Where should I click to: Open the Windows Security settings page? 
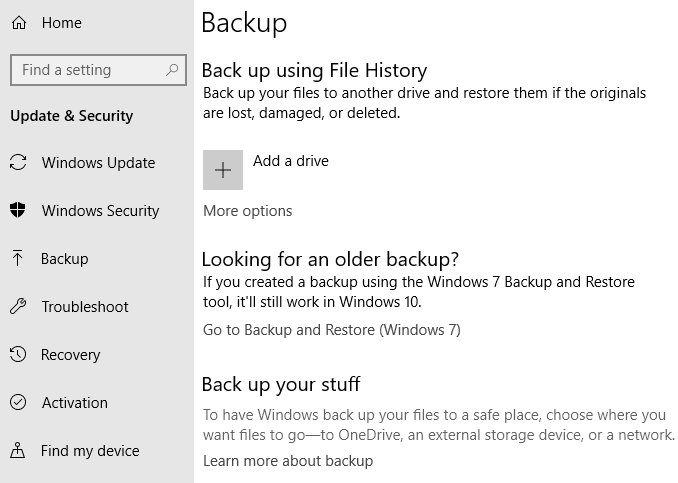97,211
